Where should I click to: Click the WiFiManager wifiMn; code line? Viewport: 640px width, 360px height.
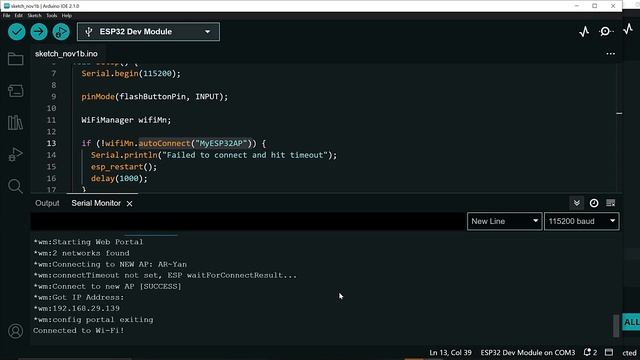pyautogui.click(x=126, y=120)
